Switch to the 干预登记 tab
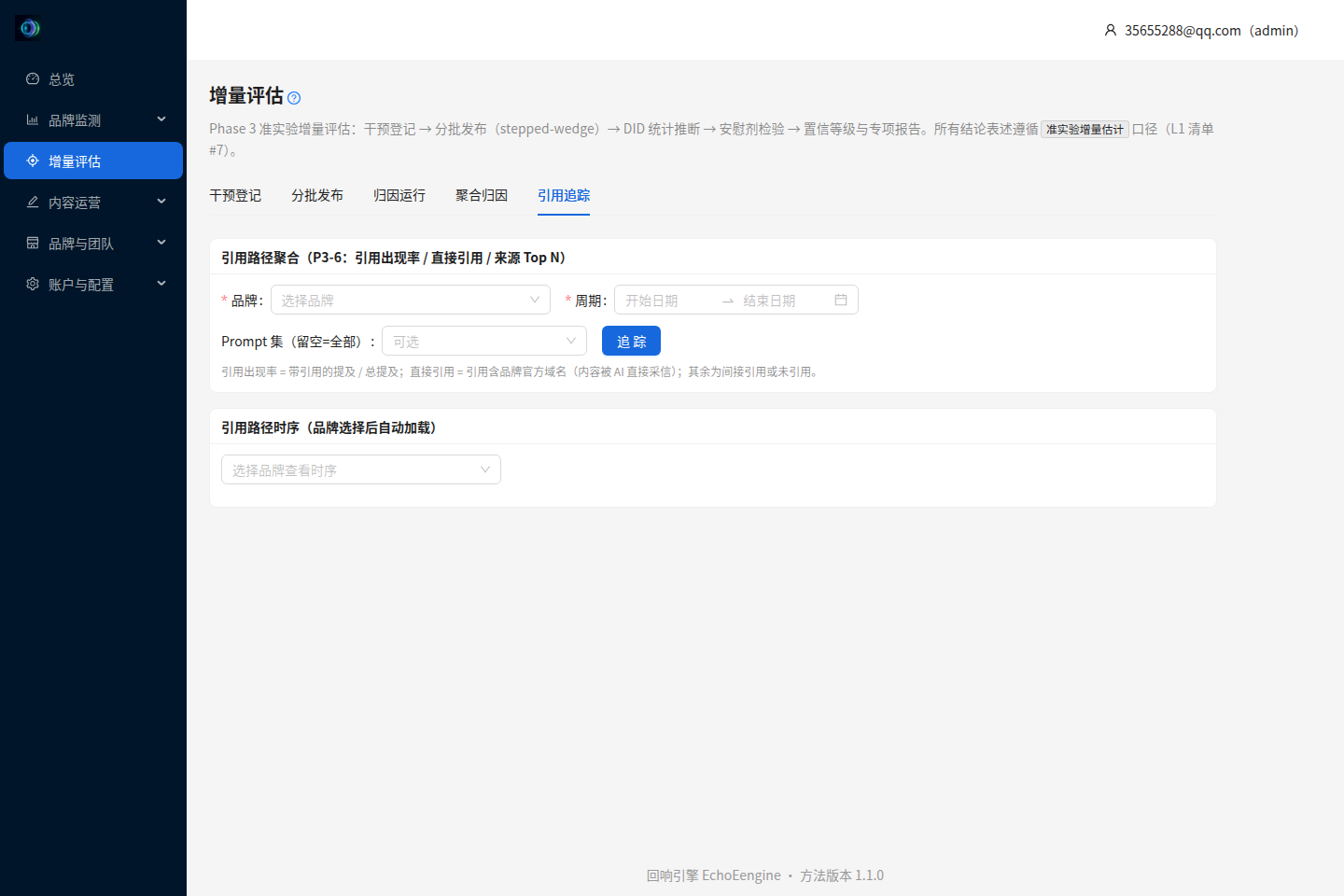The width and height of the screenshot is (1344, 896). click(x=235, y=195)
